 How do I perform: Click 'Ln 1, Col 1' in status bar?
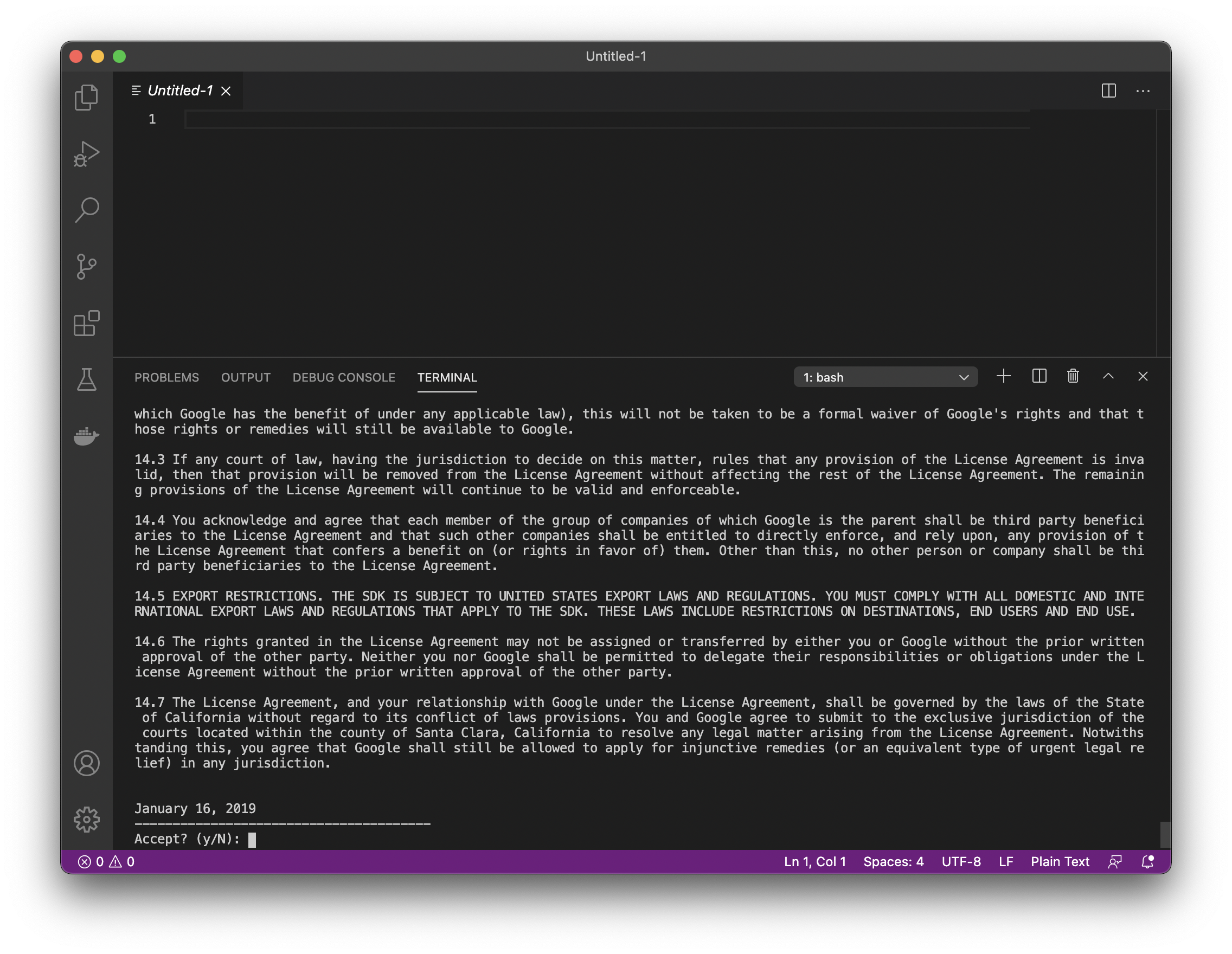click(814, 861)
